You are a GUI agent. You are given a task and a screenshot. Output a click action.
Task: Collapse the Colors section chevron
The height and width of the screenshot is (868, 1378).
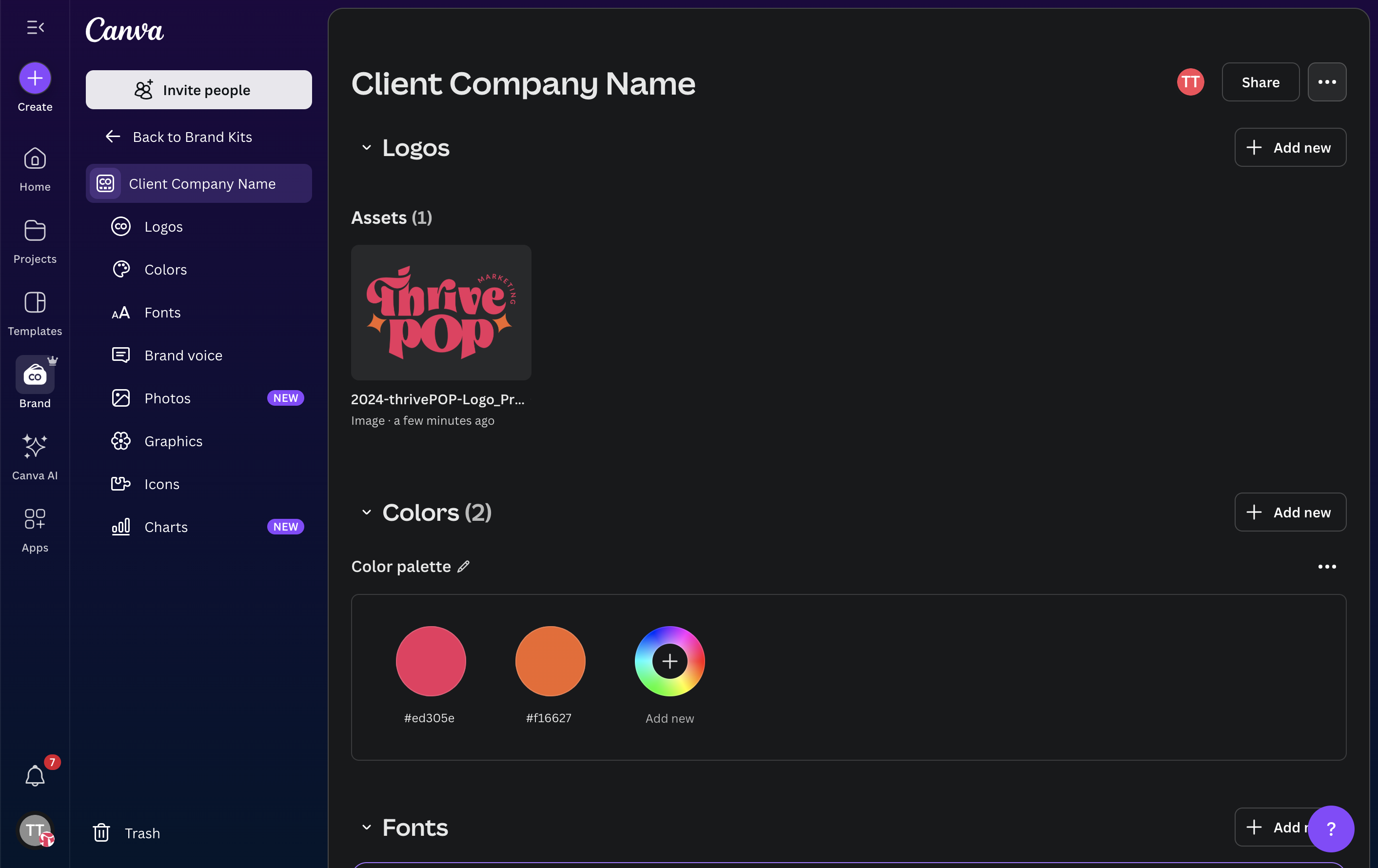point(367,512)
